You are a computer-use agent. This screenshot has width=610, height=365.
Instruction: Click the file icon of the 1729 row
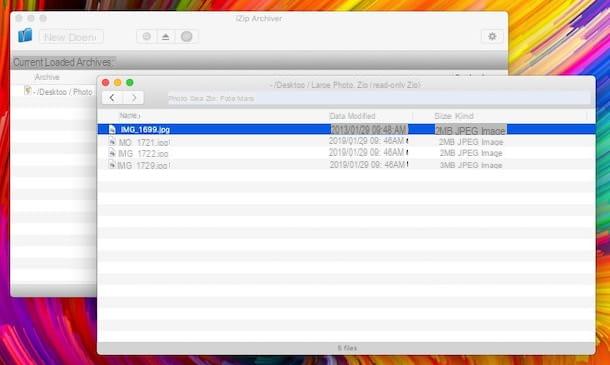point(112,165)
